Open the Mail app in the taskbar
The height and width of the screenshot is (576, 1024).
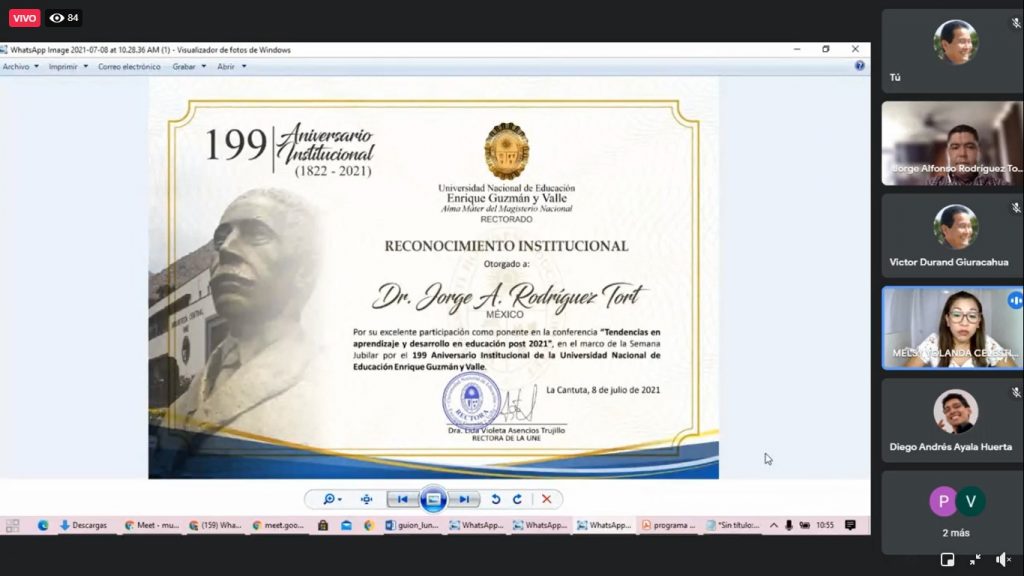pos(346,525)
